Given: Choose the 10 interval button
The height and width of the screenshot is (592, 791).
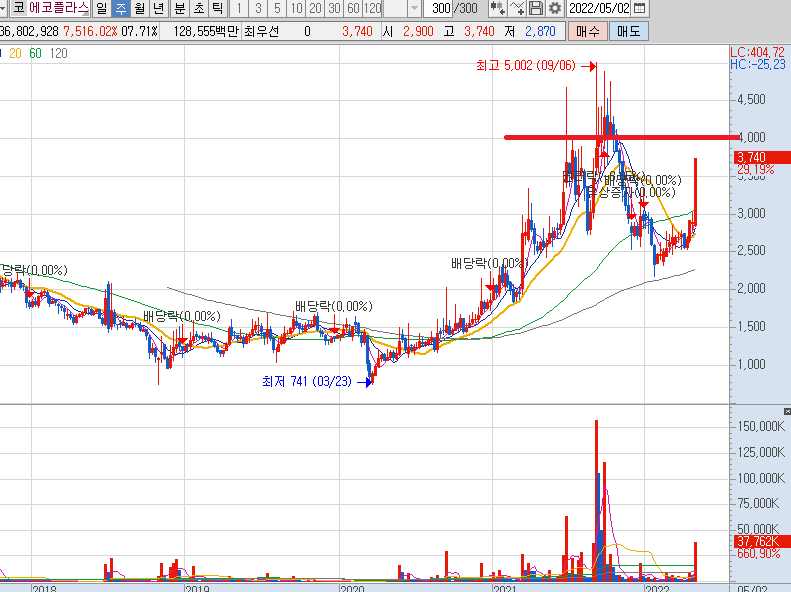Looking at the screenshot, I should [x=297, y=8].
